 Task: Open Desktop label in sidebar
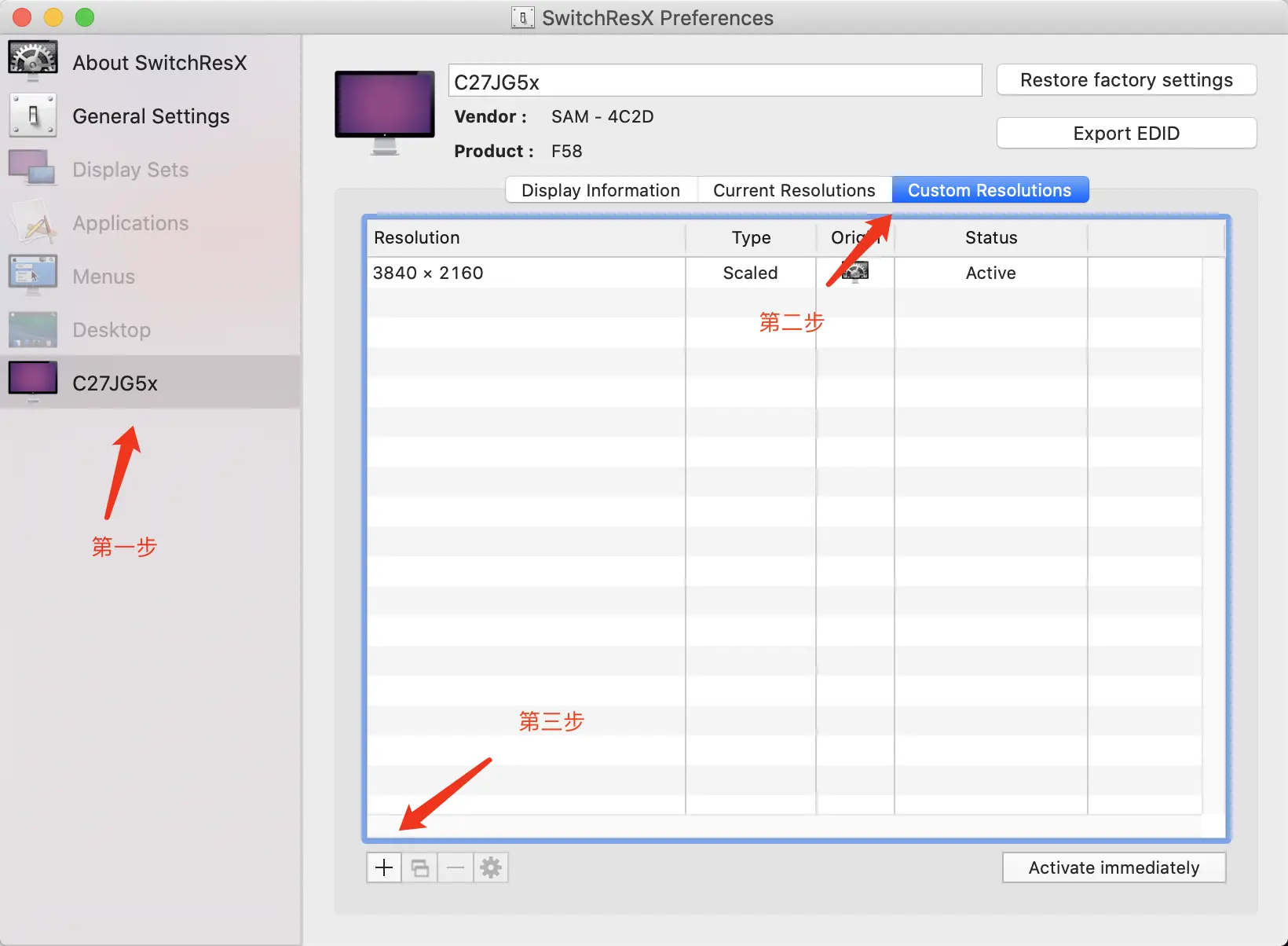[112, 330]
